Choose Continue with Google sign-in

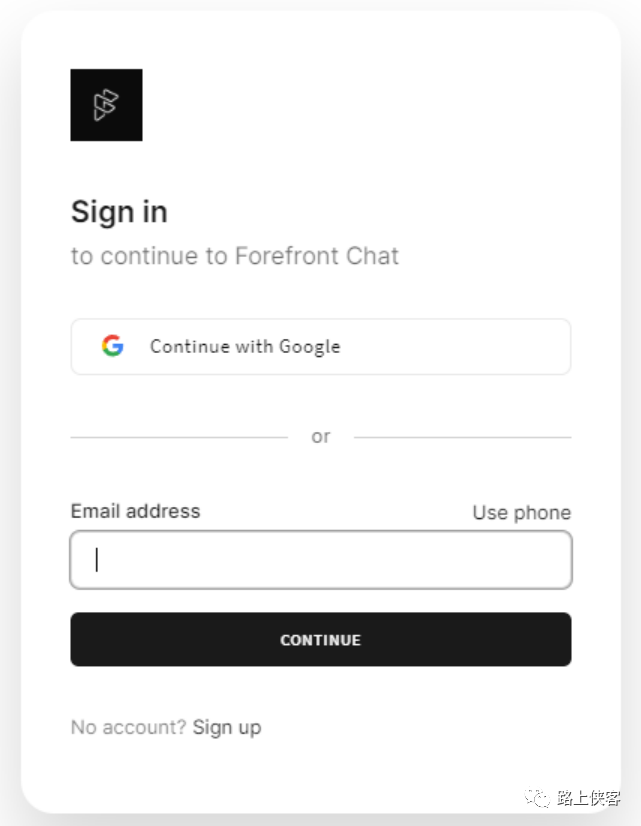(x=321, y=347)
